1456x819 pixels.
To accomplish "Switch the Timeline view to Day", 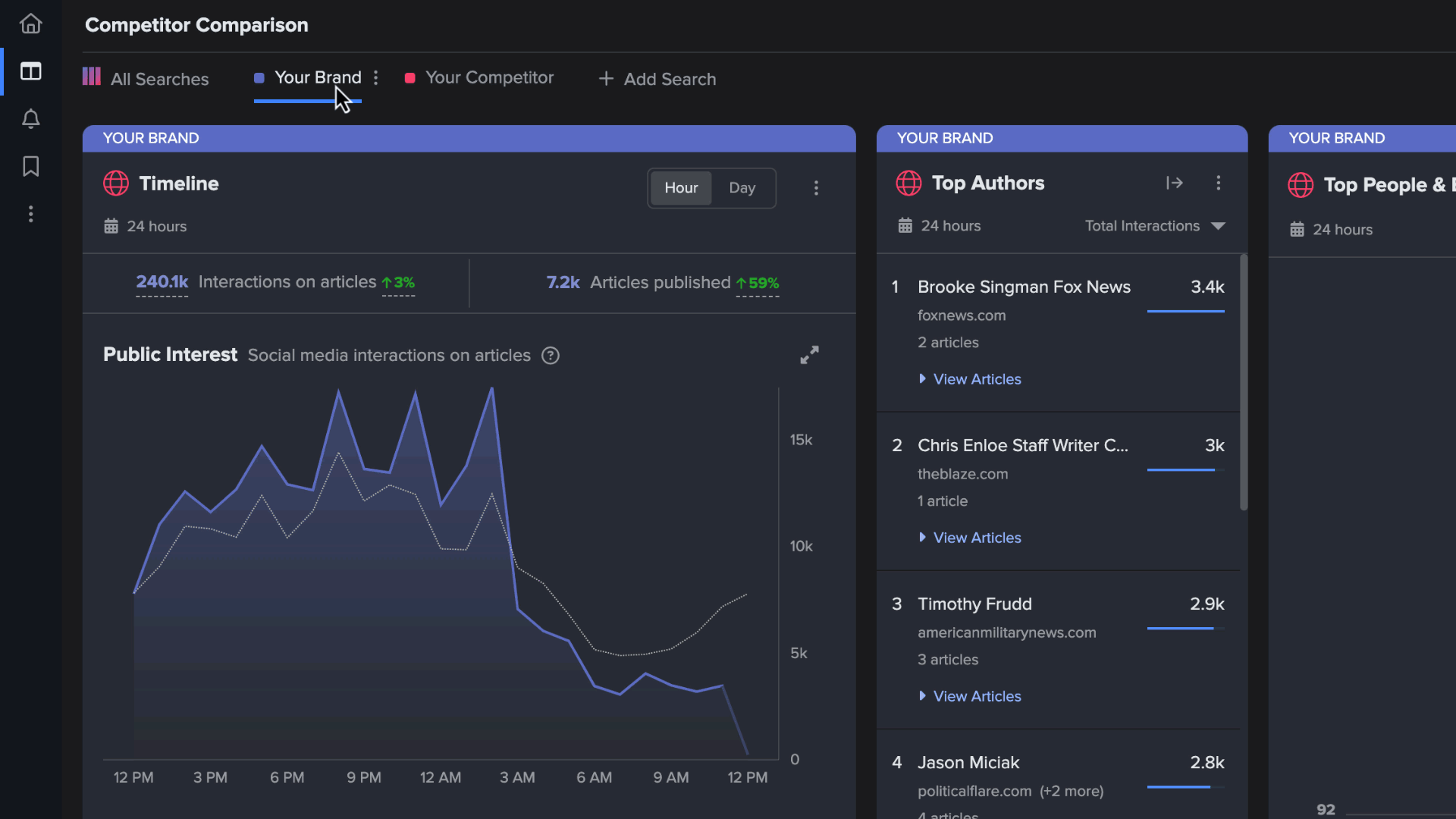I will (x=742, y=187).
